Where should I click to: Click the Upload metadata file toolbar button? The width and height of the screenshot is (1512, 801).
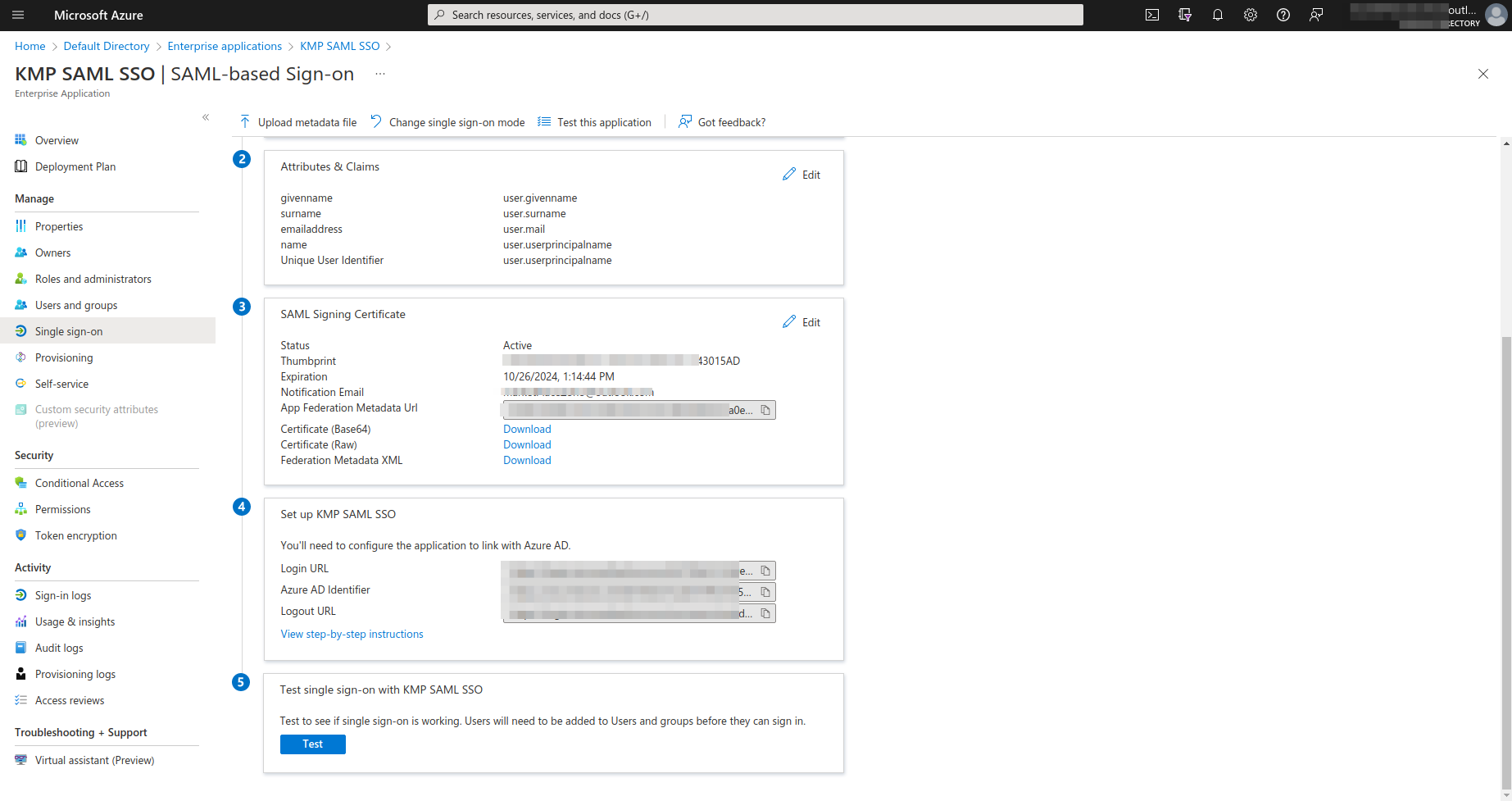(x=298, y=122)
